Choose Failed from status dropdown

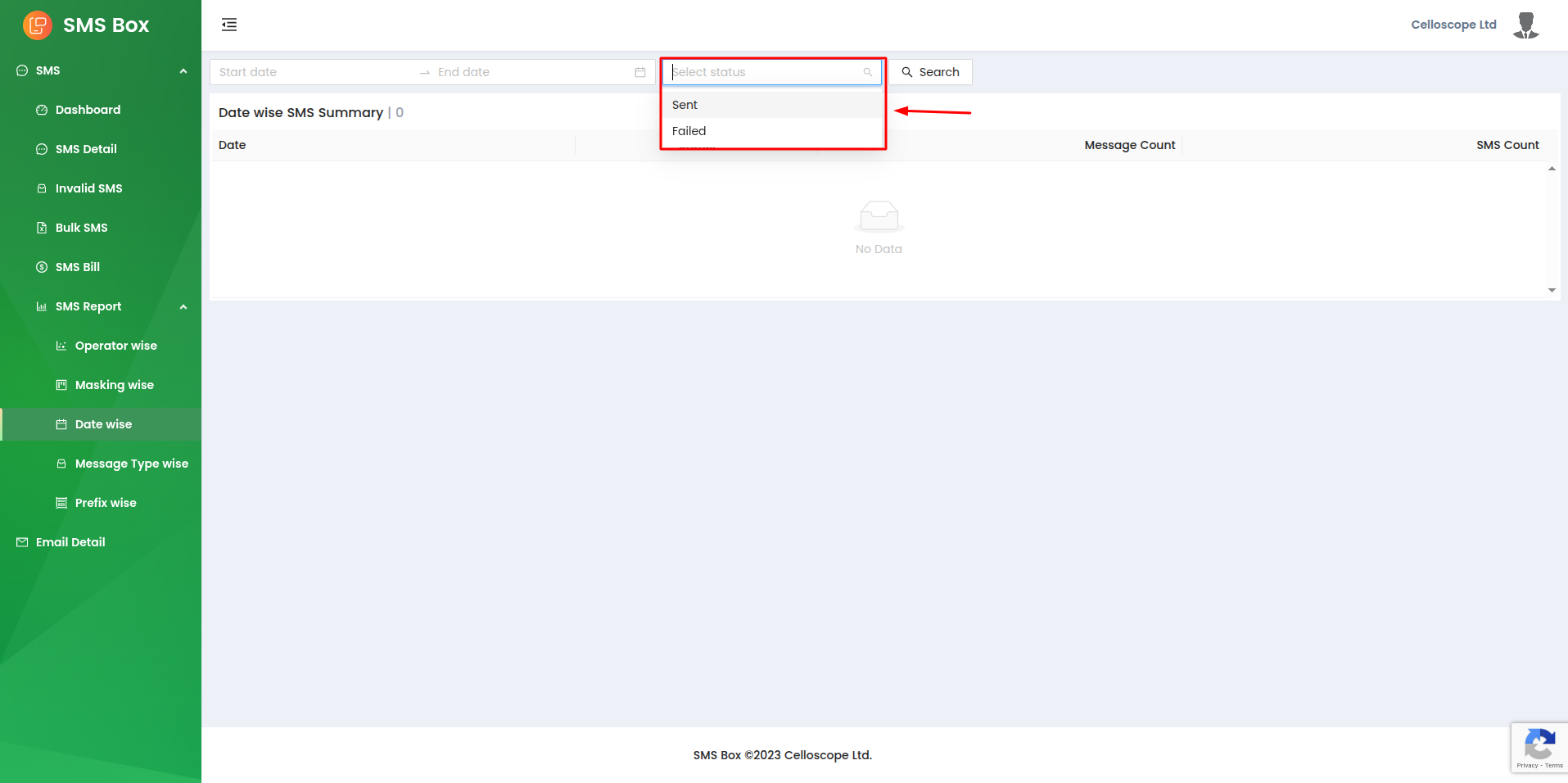[x=689, y=131]
